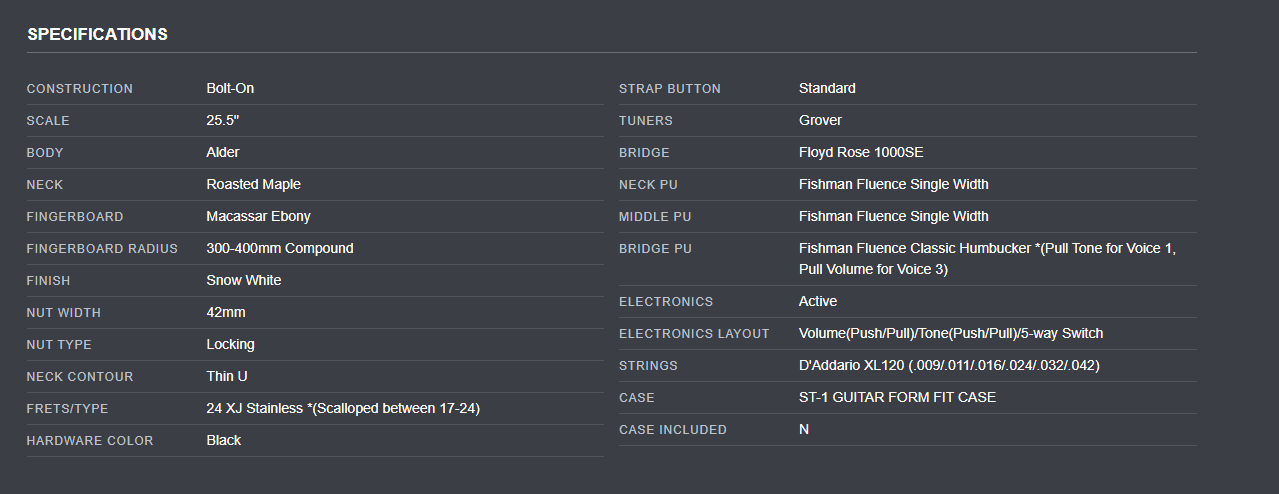Select the Bolt-On construction value
Screen dimensions: 1279x494
[x=230, y=88]
